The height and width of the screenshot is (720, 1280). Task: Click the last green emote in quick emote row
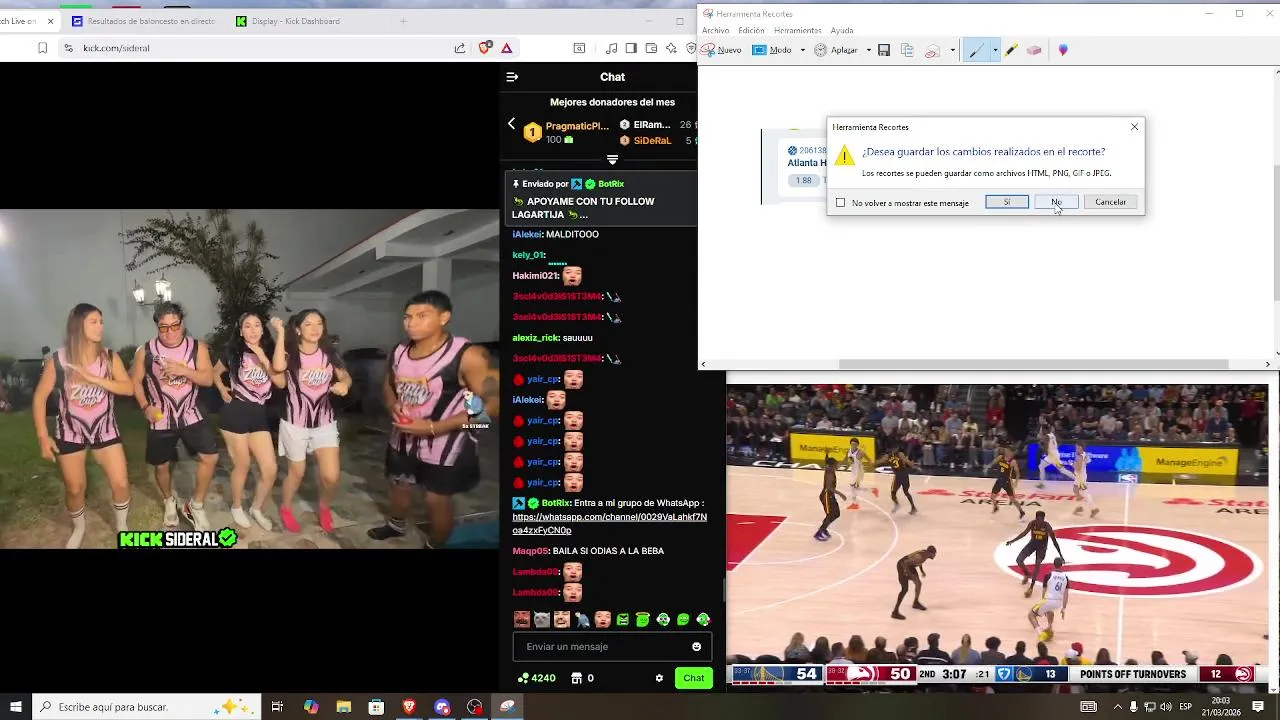click(703, 620)
